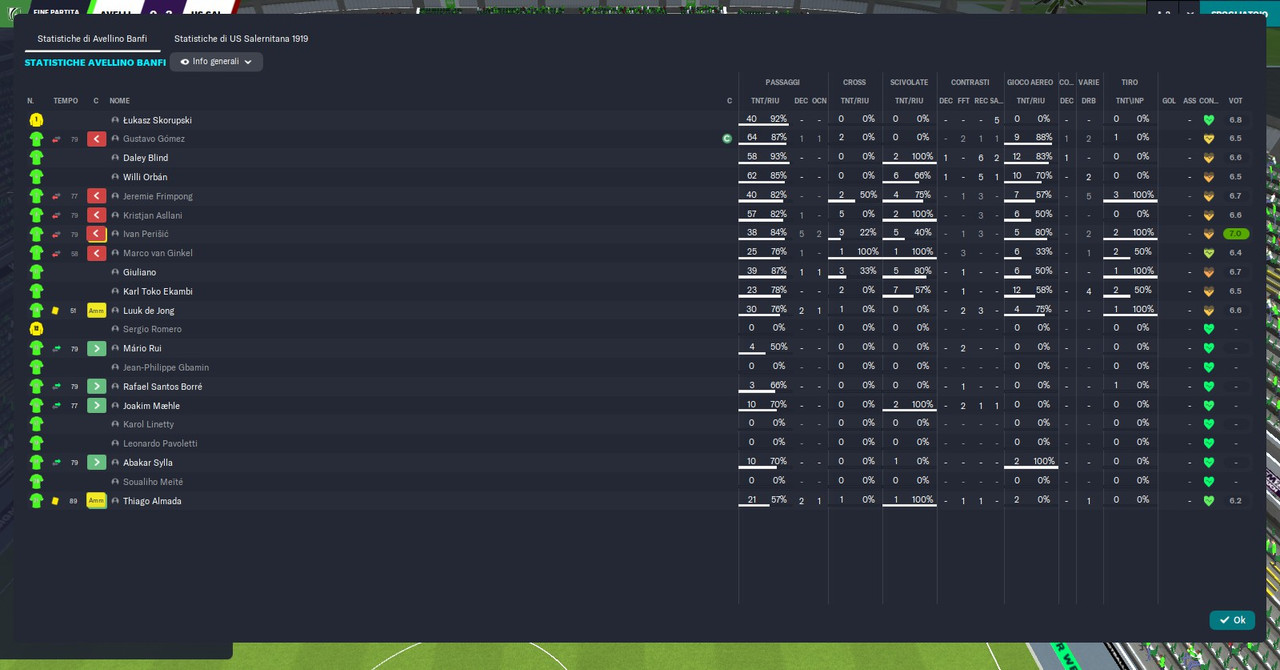Screen dimensions: 1280x670
Task: Click the player info icon beside Giuliano
Action: tap(115, 272)
